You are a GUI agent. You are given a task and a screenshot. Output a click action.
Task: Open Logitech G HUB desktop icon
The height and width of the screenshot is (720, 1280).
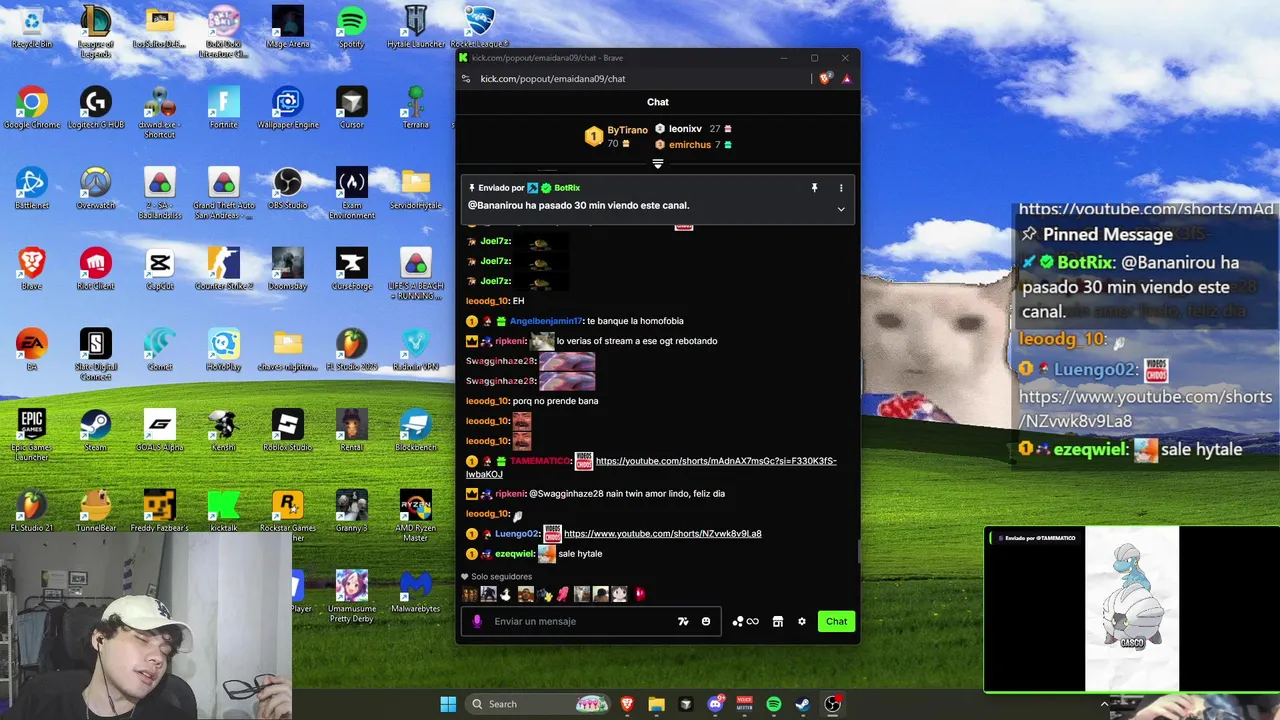coord(96,107)
